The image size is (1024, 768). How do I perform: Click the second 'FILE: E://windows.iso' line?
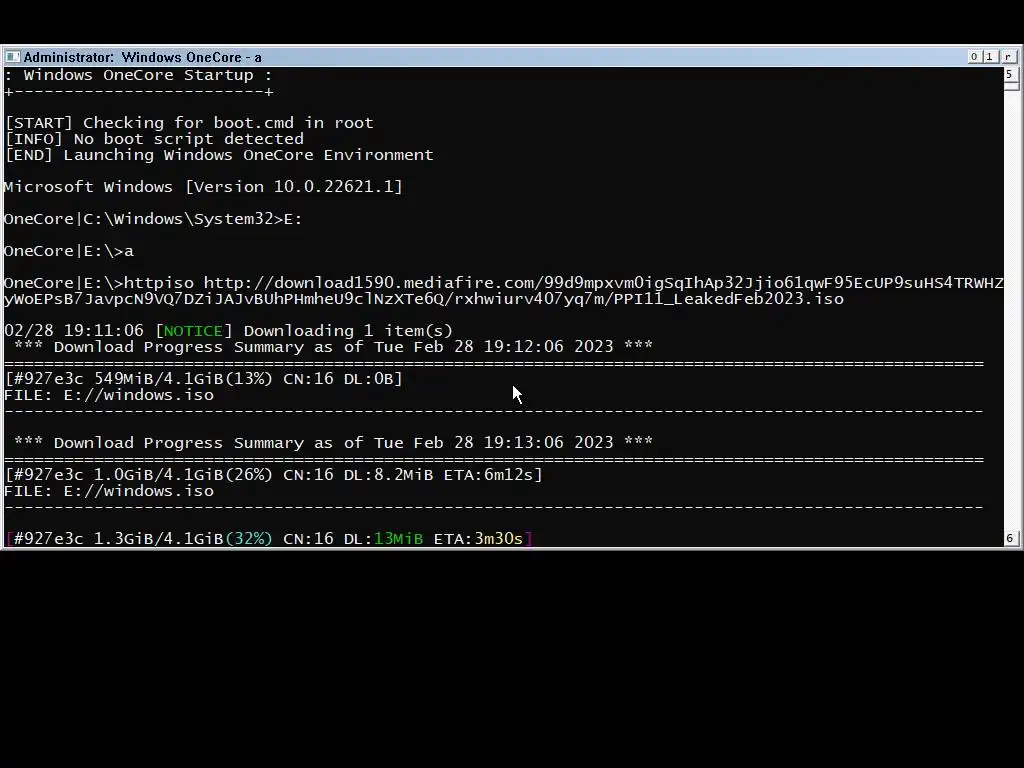pos(108,491)
